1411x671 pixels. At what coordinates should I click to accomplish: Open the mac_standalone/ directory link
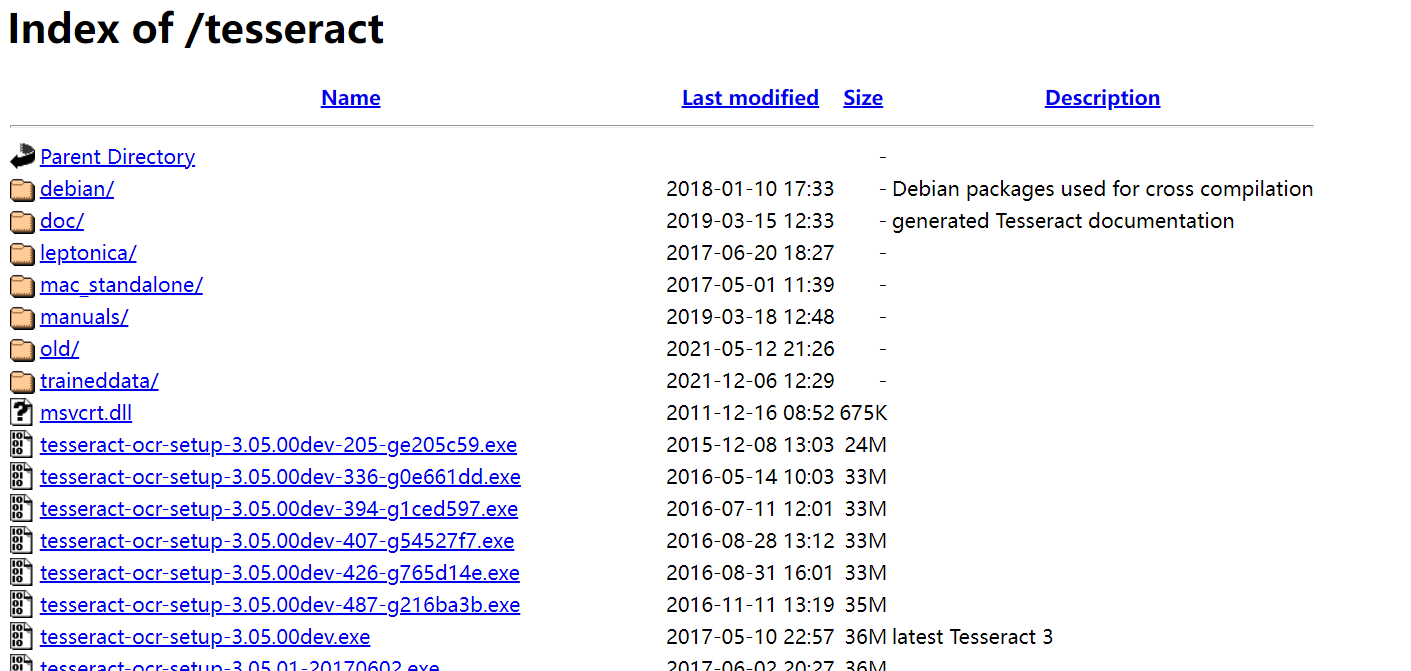click(121, 285)
